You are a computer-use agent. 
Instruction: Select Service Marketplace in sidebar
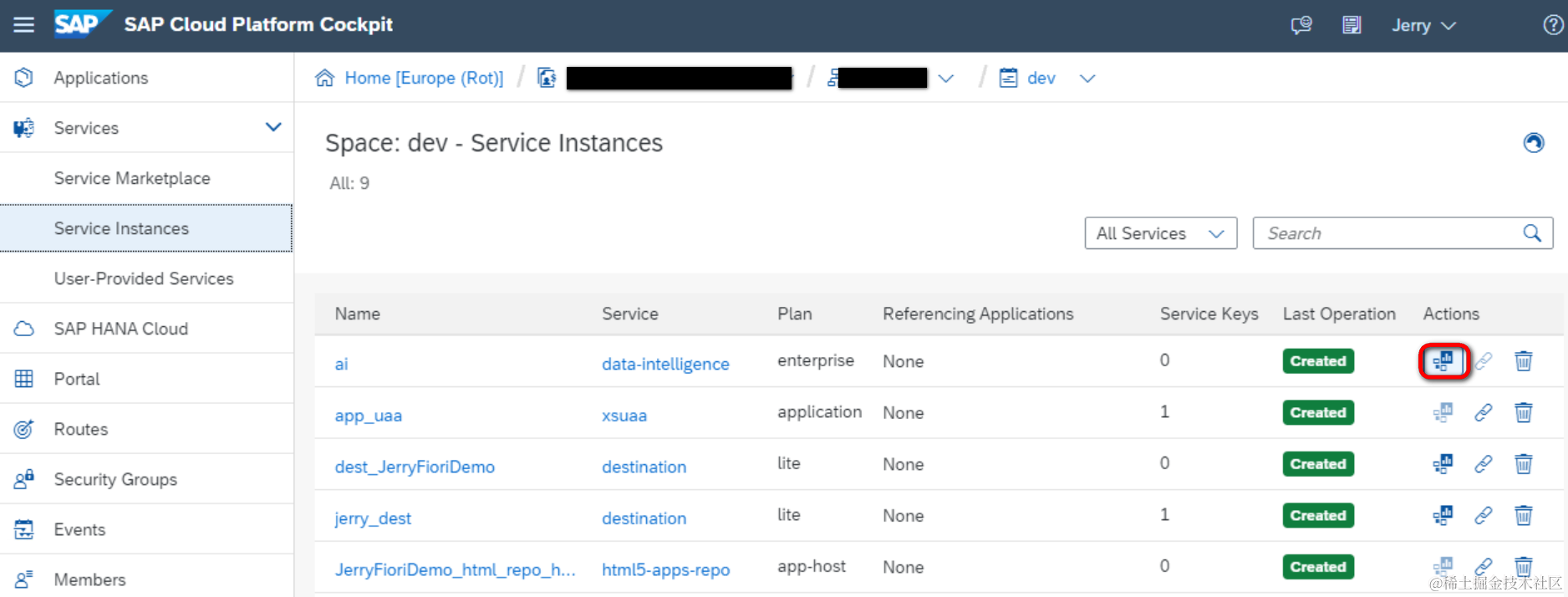pyautogui.click(x=132, y=178)
